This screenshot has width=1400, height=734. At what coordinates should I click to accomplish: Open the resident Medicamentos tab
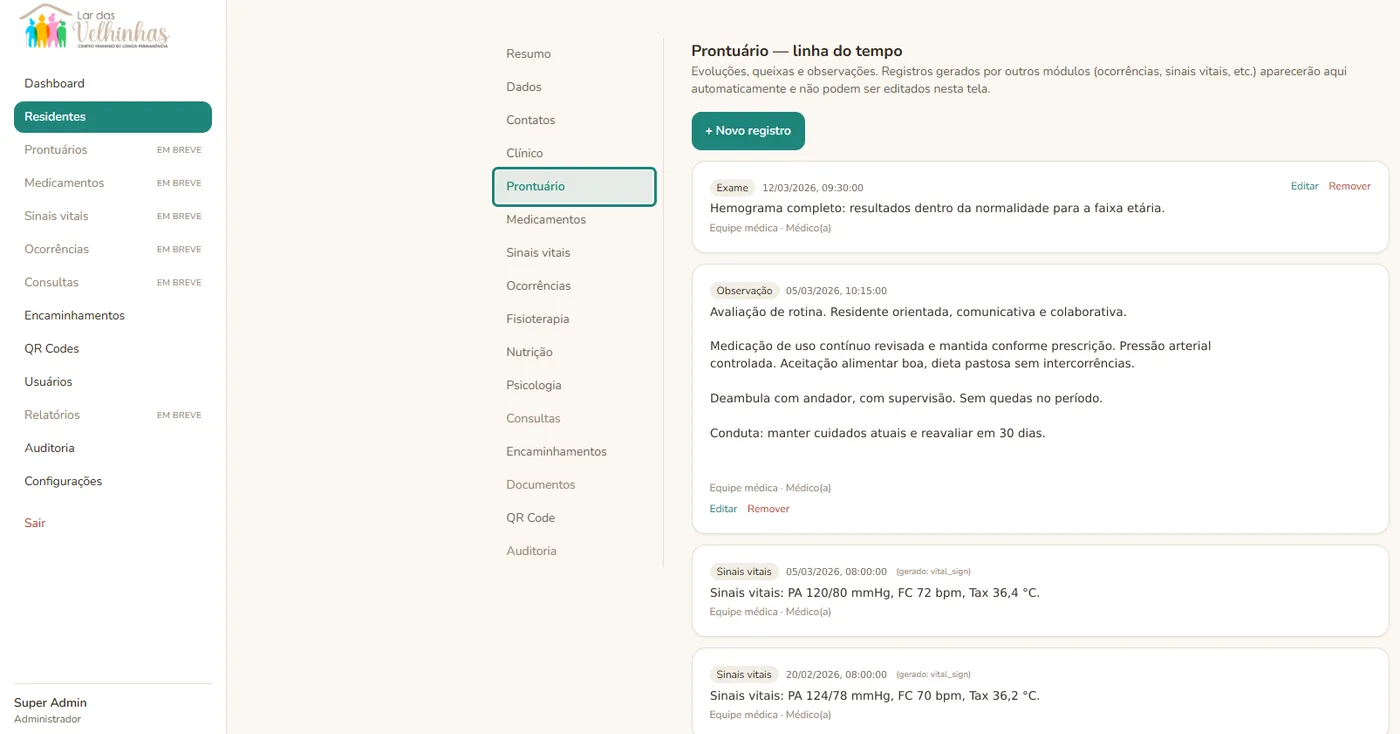pyautogui.click(x=574, y=220)
